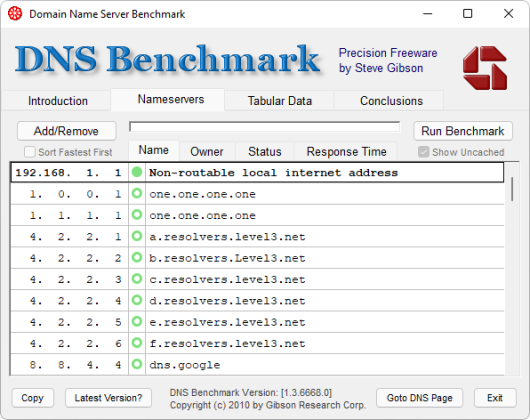Select the 1.1.1.1 IP address

tap(75, 215)
